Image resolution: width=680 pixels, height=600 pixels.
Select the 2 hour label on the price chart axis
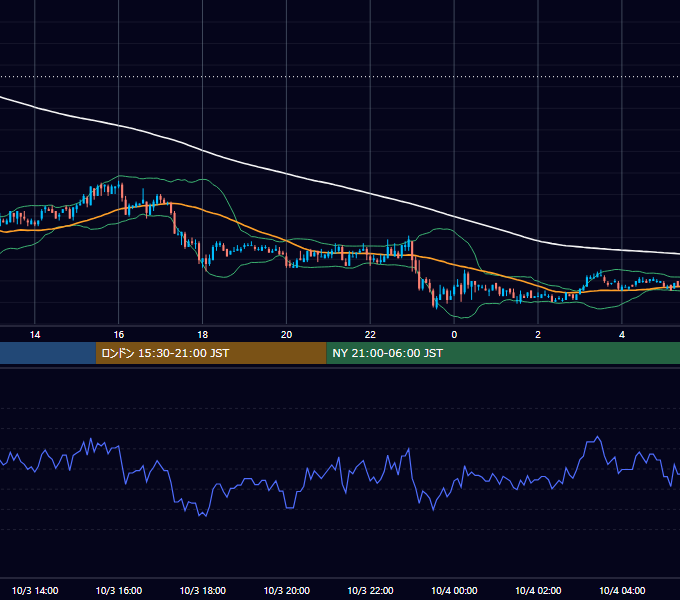tap(538, 335)
